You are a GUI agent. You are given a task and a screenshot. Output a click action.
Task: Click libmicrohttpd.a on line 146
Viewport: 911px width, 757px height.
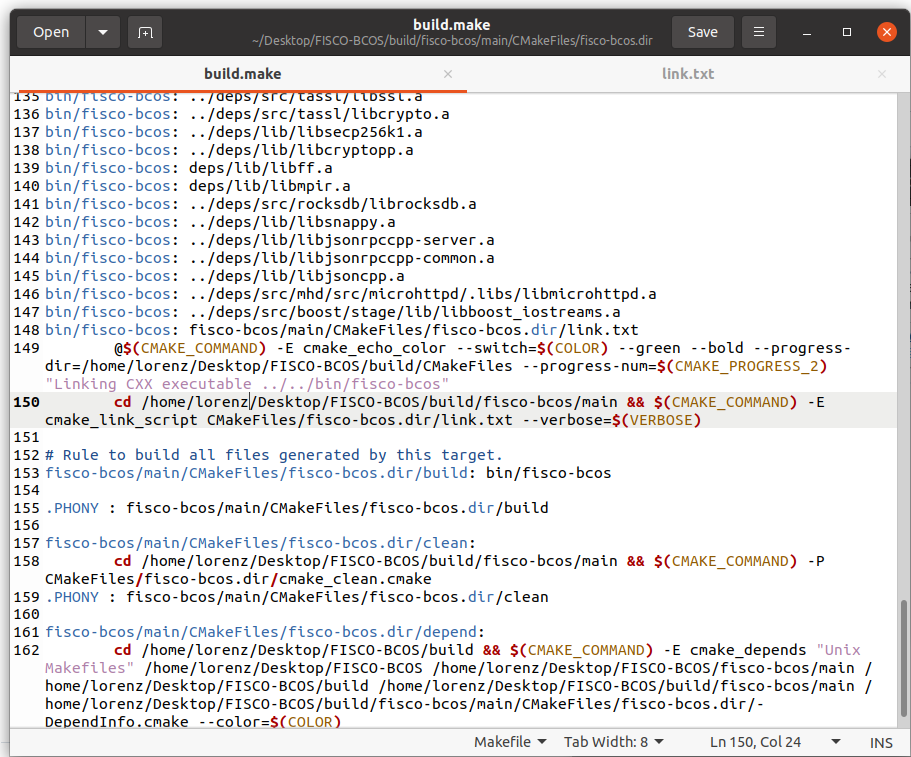(x=590, y=294)
